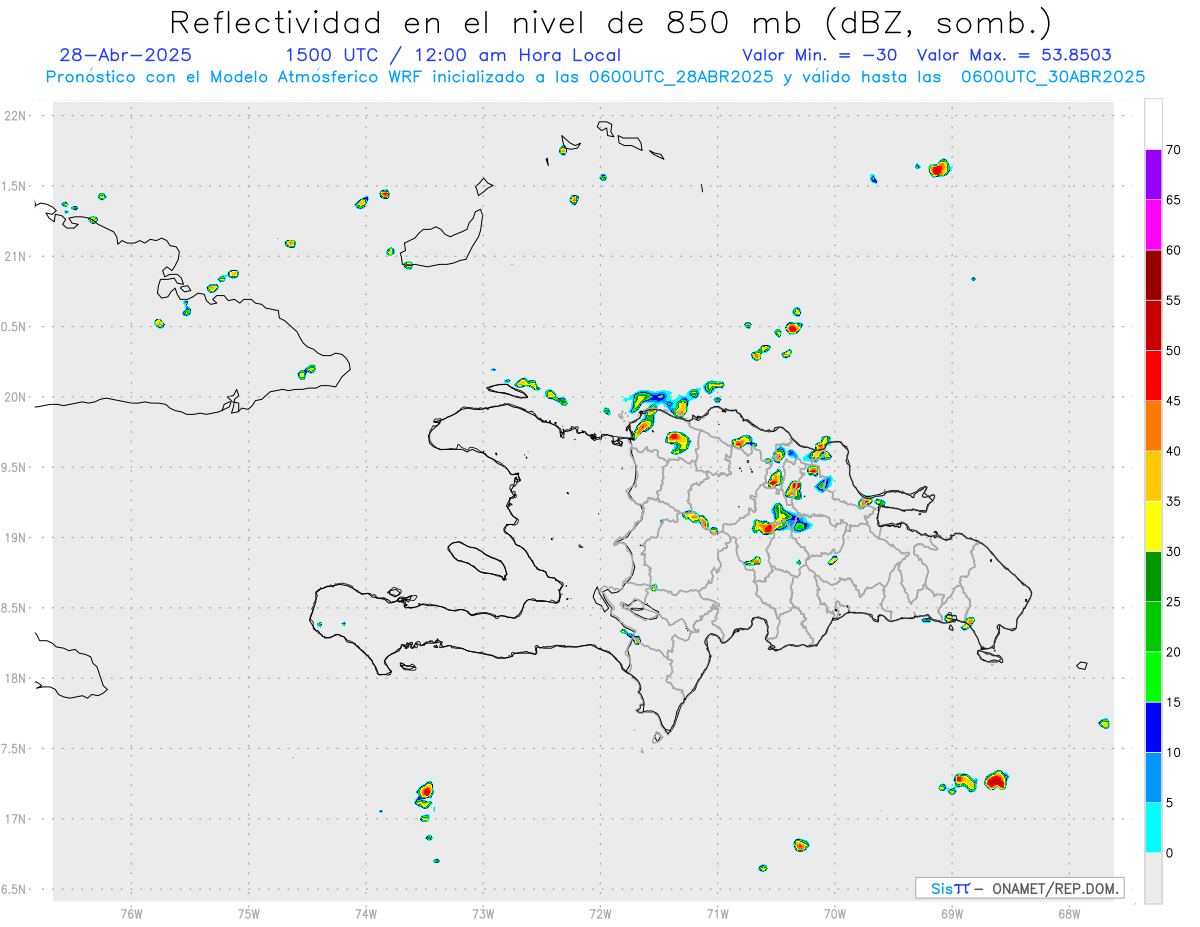Click the storm cell near 21.5N 69W
The height and width of the screenshot is (927, 1200).
[x=939, y=167]
